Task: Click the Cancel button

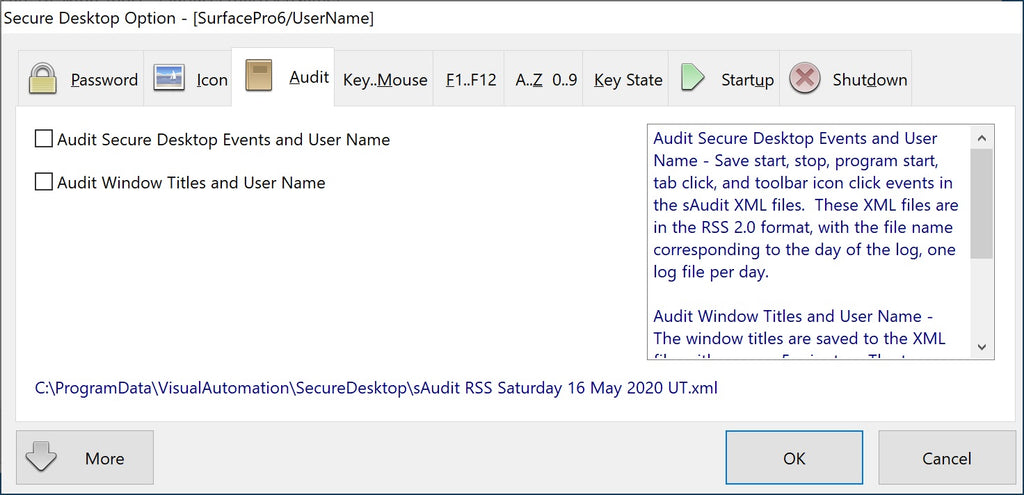Action: [946, 458]
